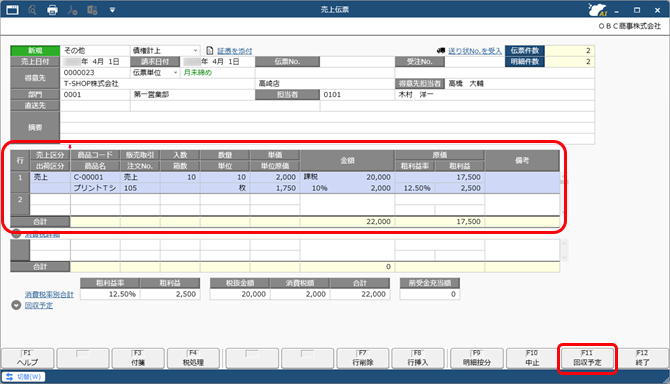670x384 pixels.
Task: Click the 粗利益率 cell 12.50% in row 1
Action: pyautogui.click(x=415, y=188)
